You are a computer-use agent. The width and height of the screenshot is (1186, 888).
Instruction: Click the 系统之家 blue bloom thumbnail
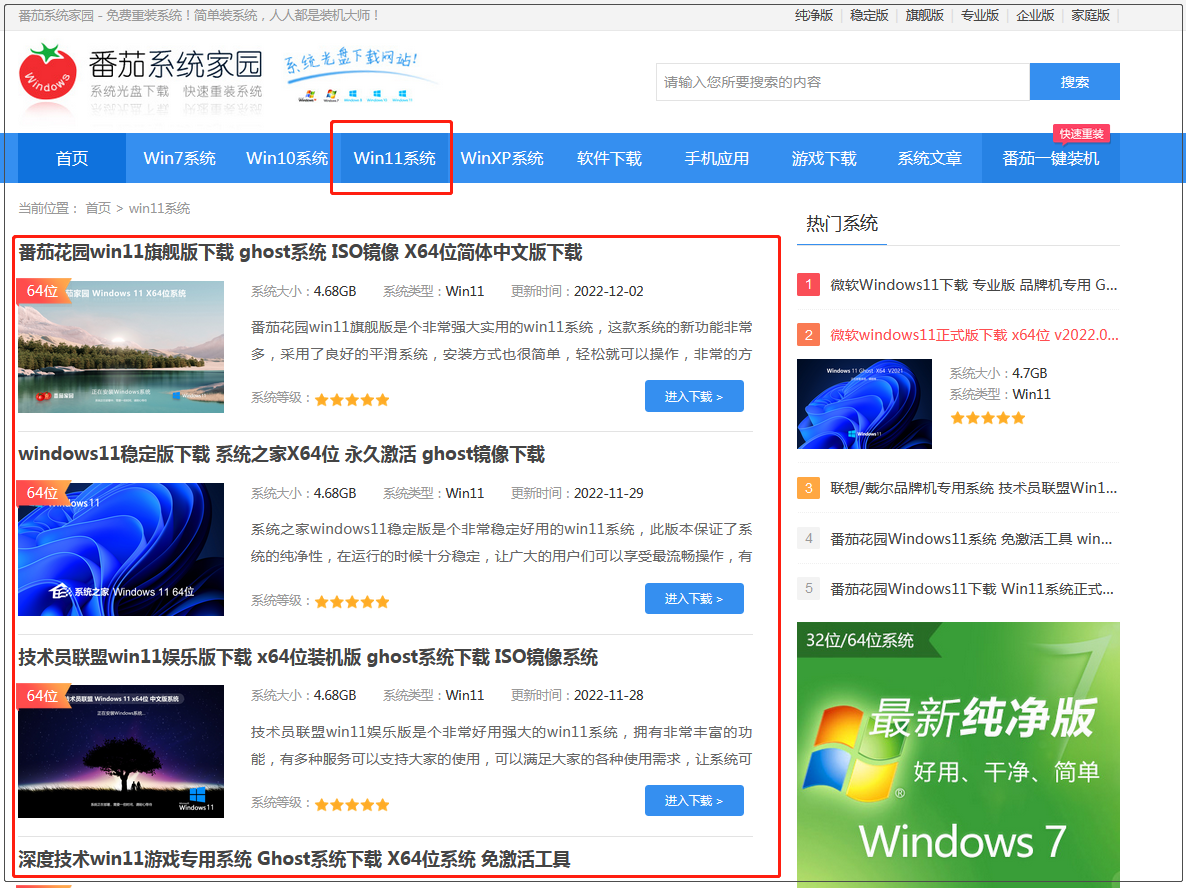pos(121,549)
